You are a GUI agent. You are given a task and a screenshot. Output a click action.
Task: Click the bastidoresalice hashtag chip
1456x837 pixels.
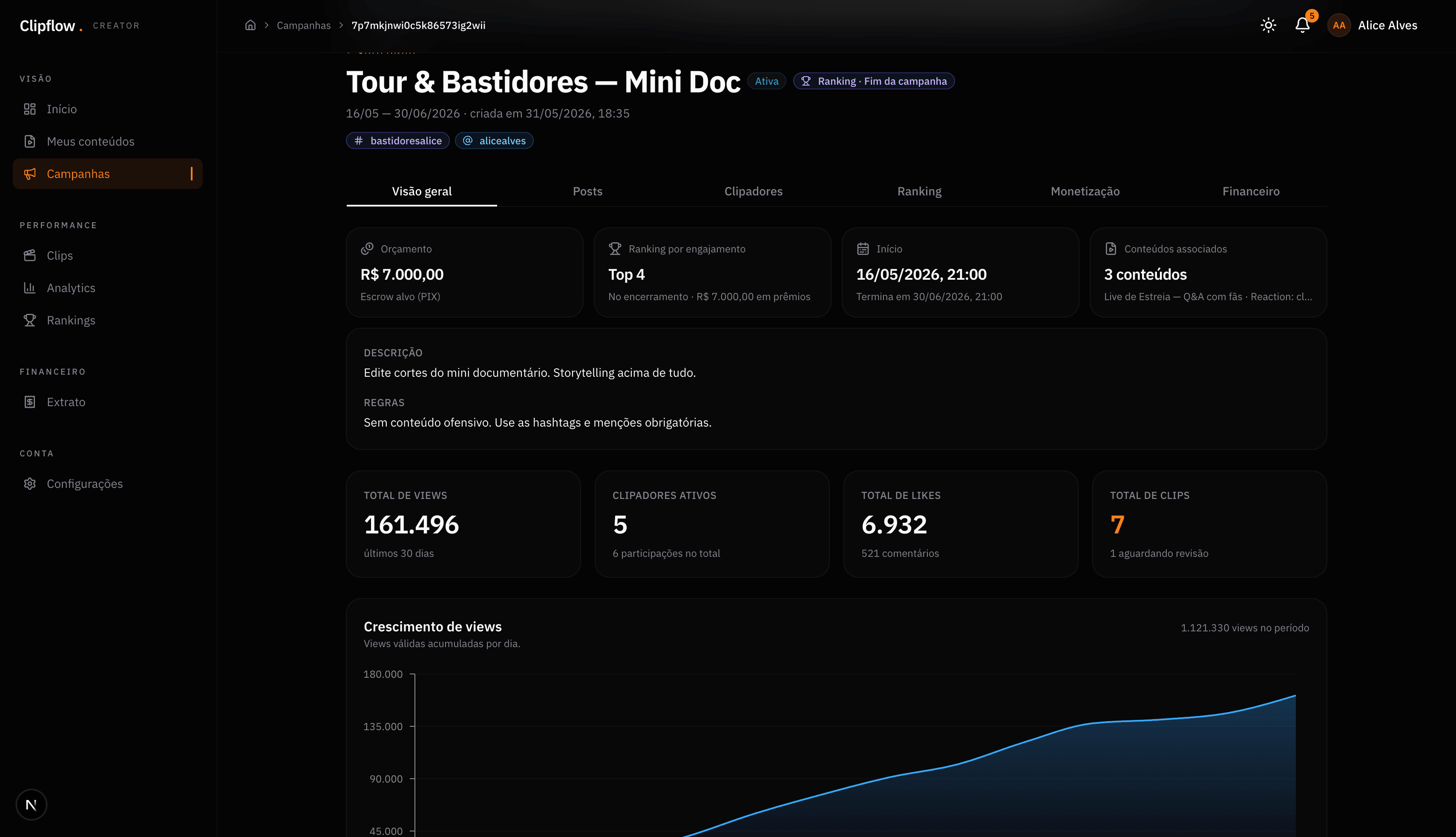(398, 141)
